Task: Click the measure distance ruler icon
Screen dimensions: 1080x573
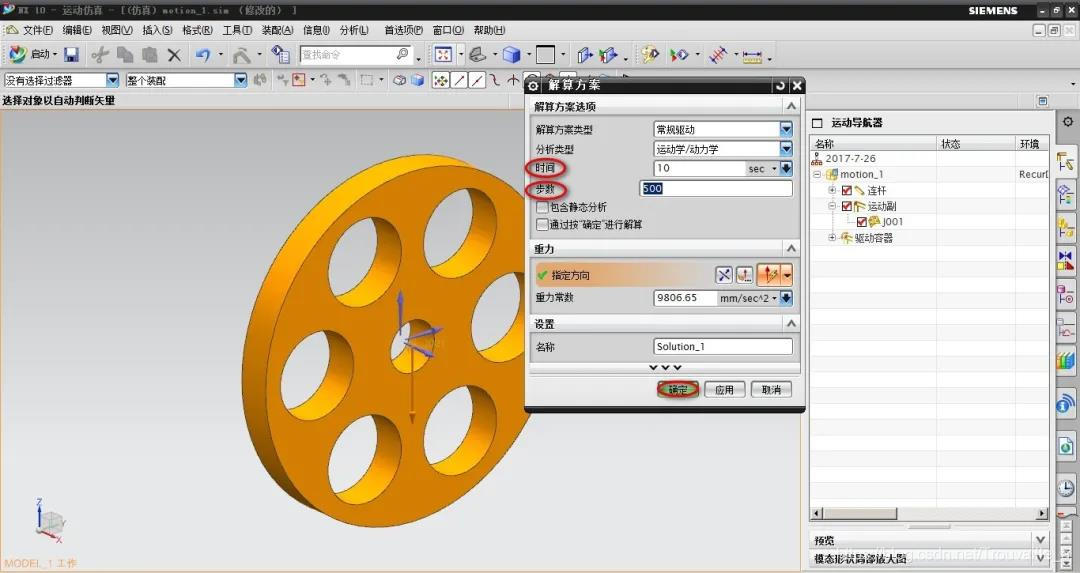Action: [752, 55]
